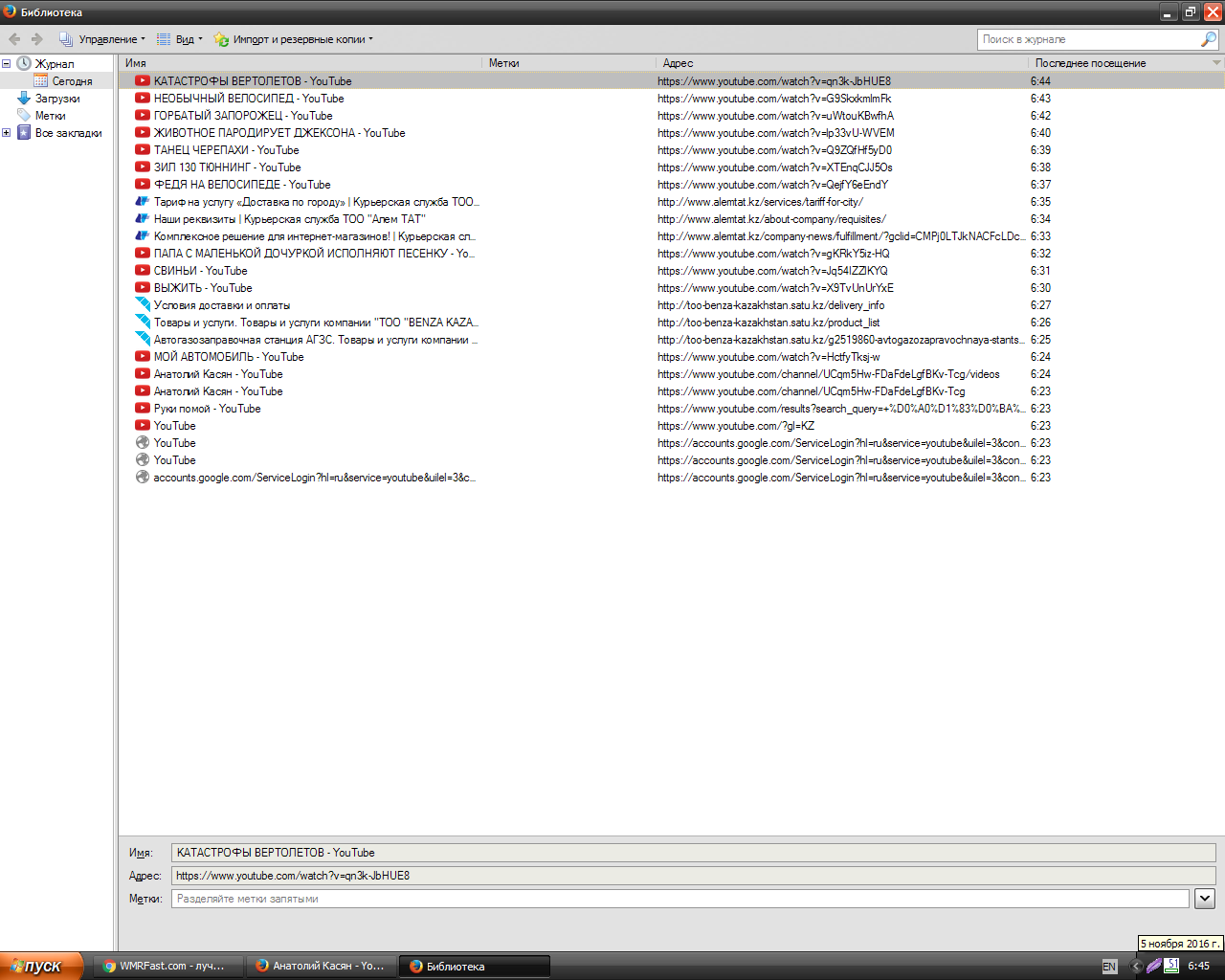Open the column picker arrow at header right
Viewport: 1225px width, 980px height.
pyautogui.click(x=1216, y=63)
